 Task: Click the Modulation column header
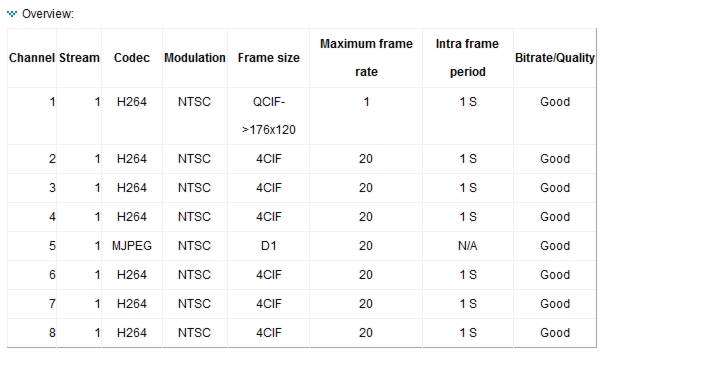[195, 58]
